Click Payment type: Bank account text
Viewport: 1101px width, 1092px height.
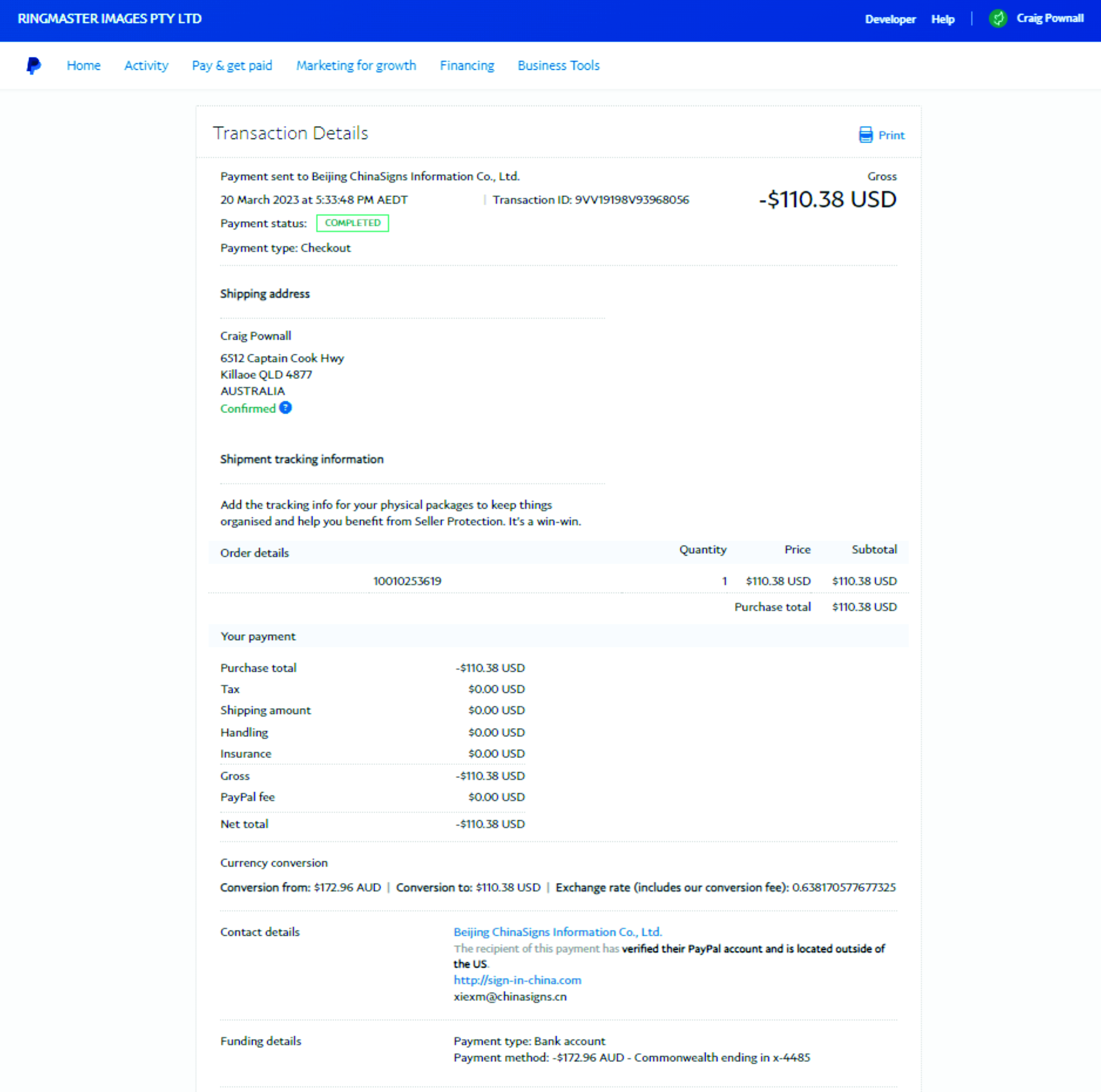[x=529, y=1041]
